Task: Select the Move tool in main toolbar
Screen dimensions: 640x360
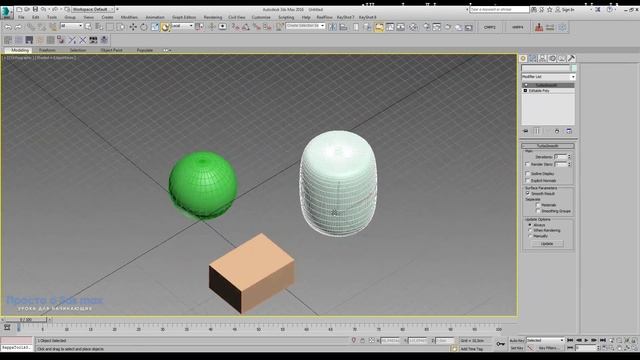Action: pos(133,27)
